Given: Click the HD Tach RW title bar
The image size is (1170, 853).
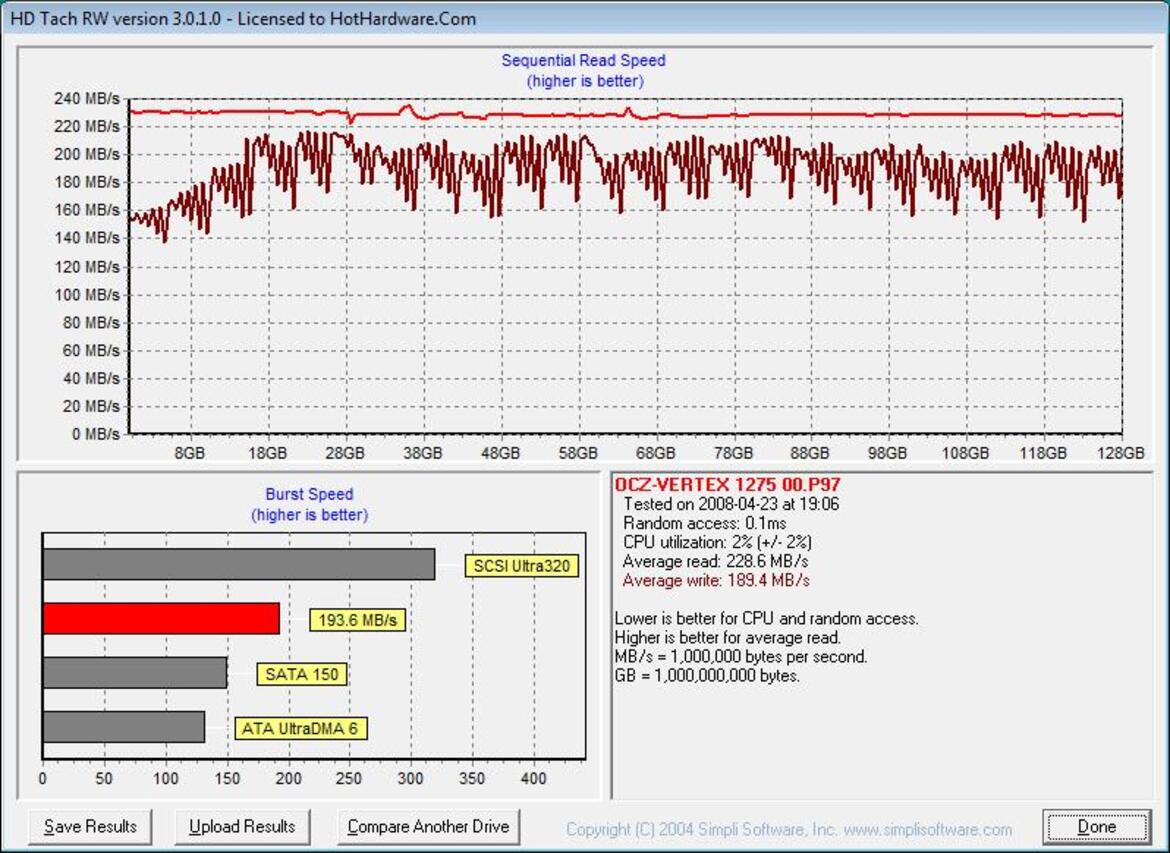Looking at the screenshot, I should 585,18.
